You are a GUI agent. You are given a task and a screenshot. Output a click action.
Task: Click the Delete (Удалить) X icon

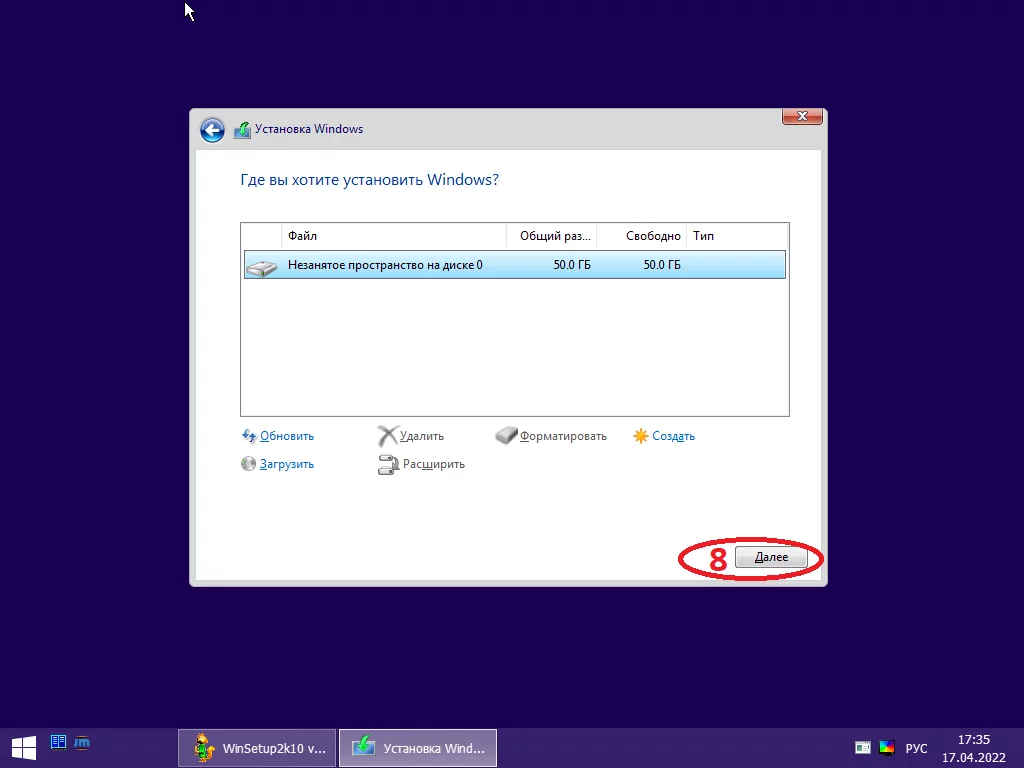(x=388, y=436)
